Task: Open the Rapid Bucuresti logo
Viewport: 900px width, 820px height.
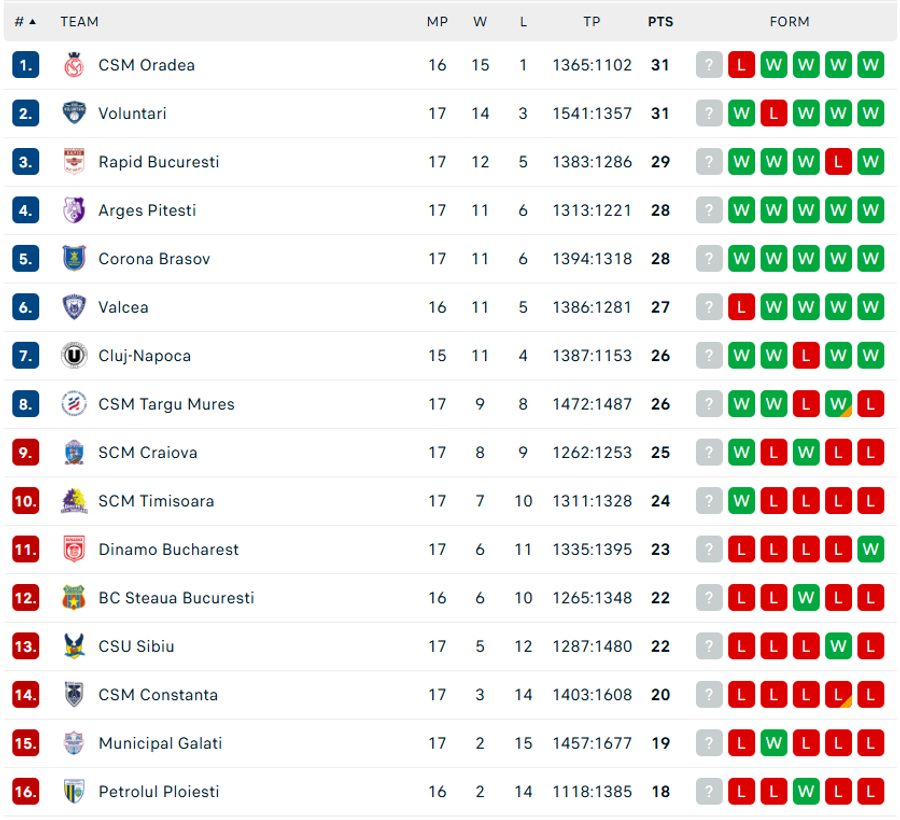Action: point(73,162)
